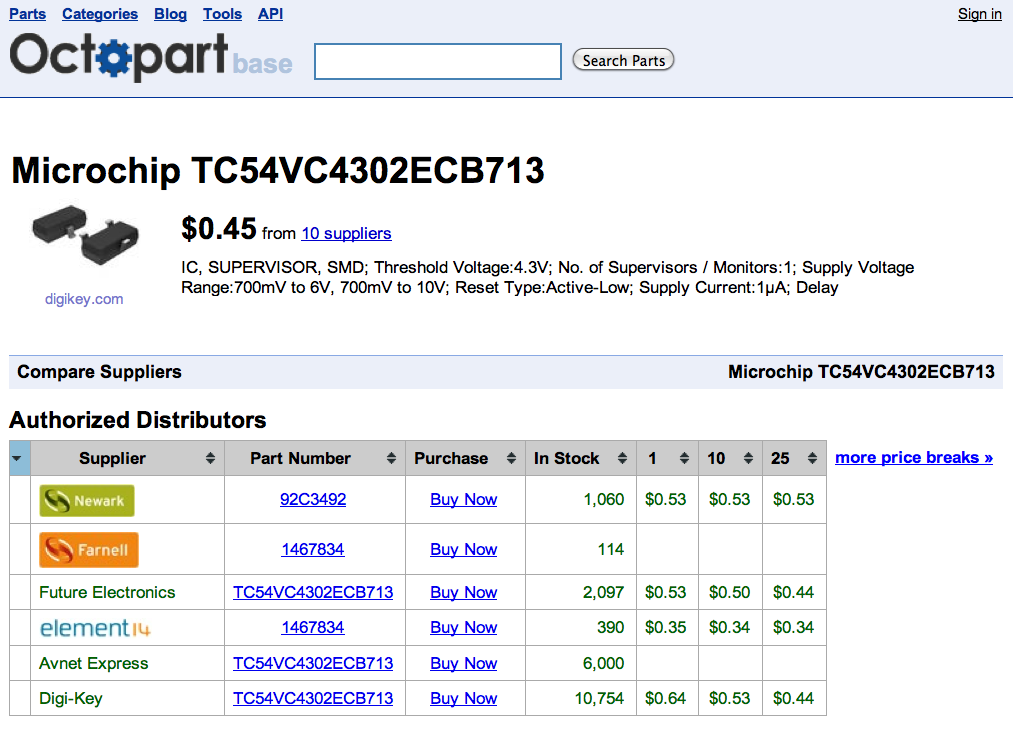Open Avnet Express part number link
Viewport: 1013px width, 738px height.
click(x=313, y=664)
